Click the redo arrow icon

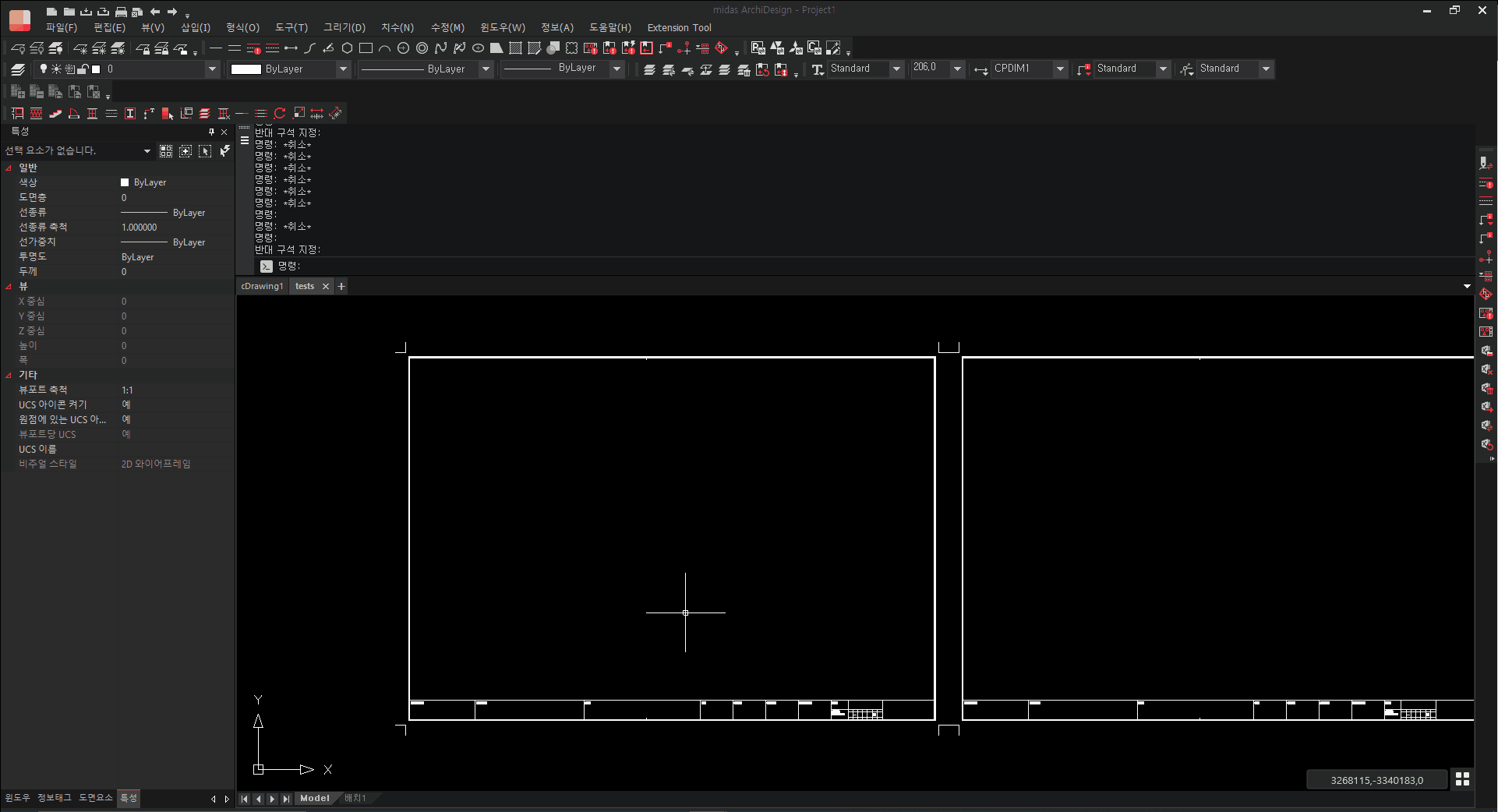[x=172, y=11]
